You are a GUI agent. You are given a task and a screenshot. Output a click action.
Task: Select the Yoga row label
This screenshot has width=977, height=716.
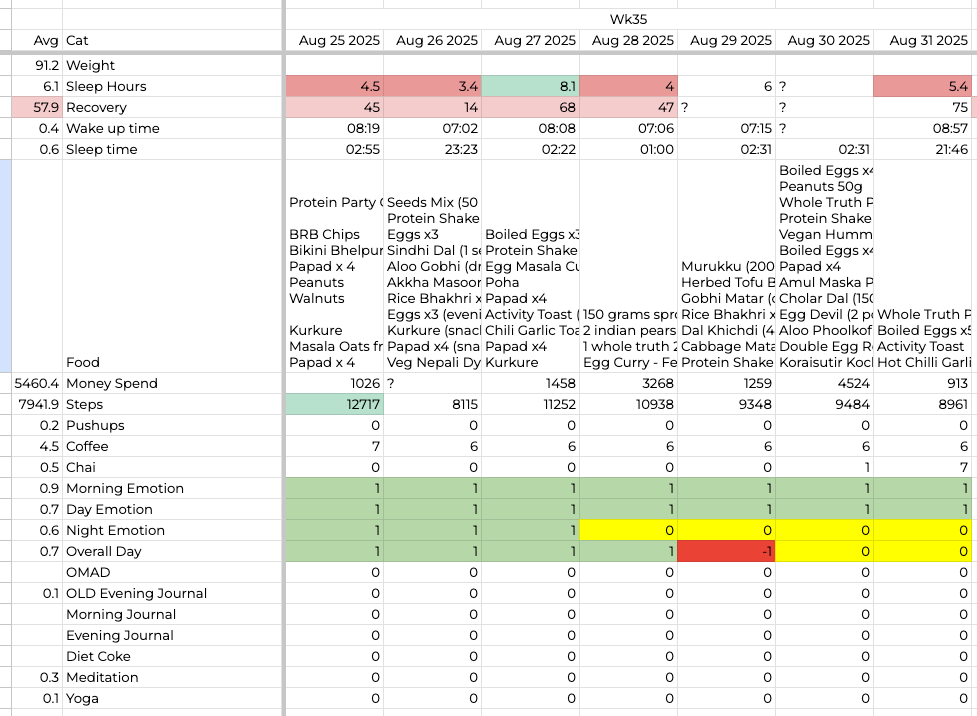click(82, 699)
